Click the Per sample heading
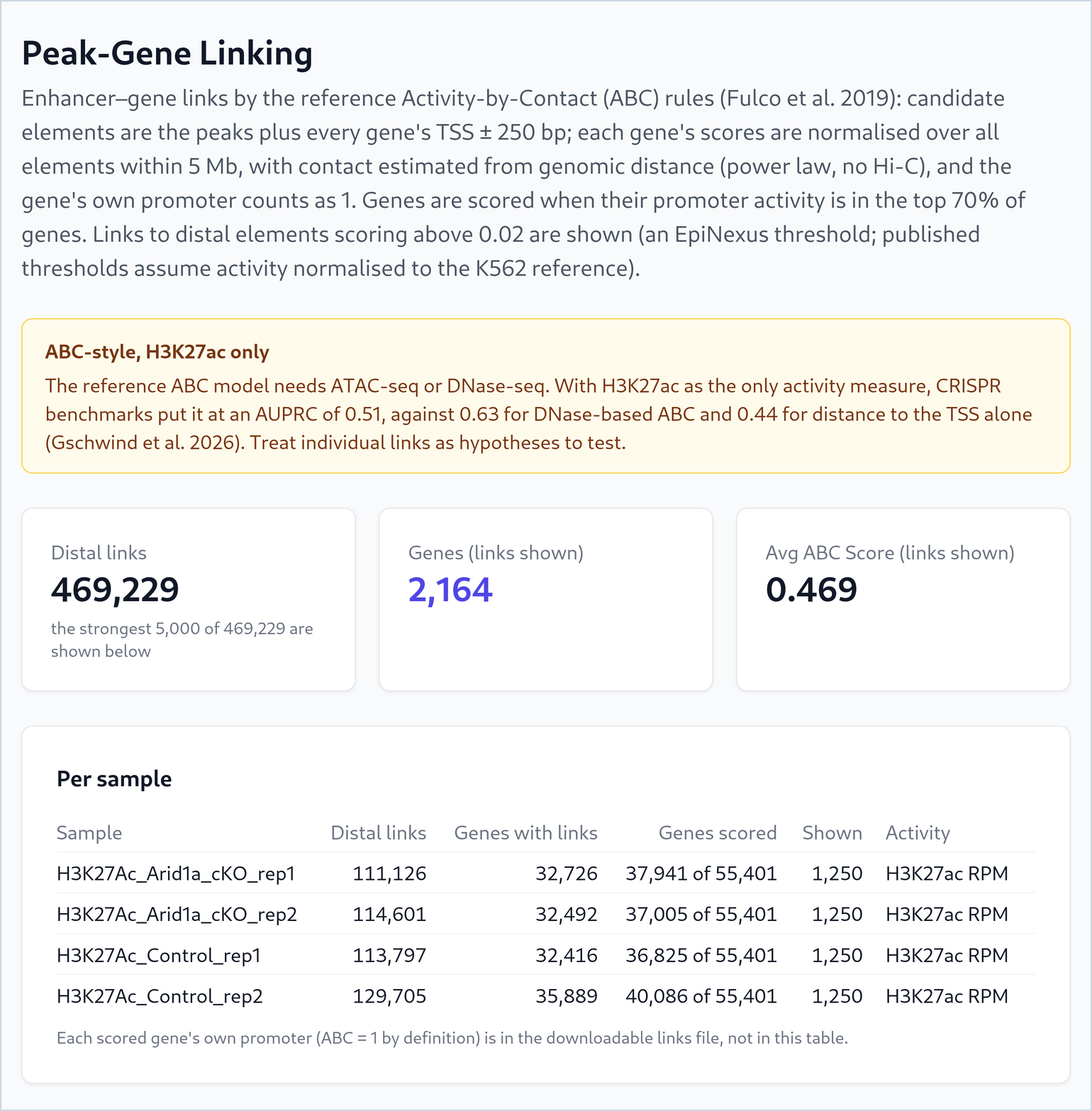This screenshot has height=1111, width=1092. point(114,778)
